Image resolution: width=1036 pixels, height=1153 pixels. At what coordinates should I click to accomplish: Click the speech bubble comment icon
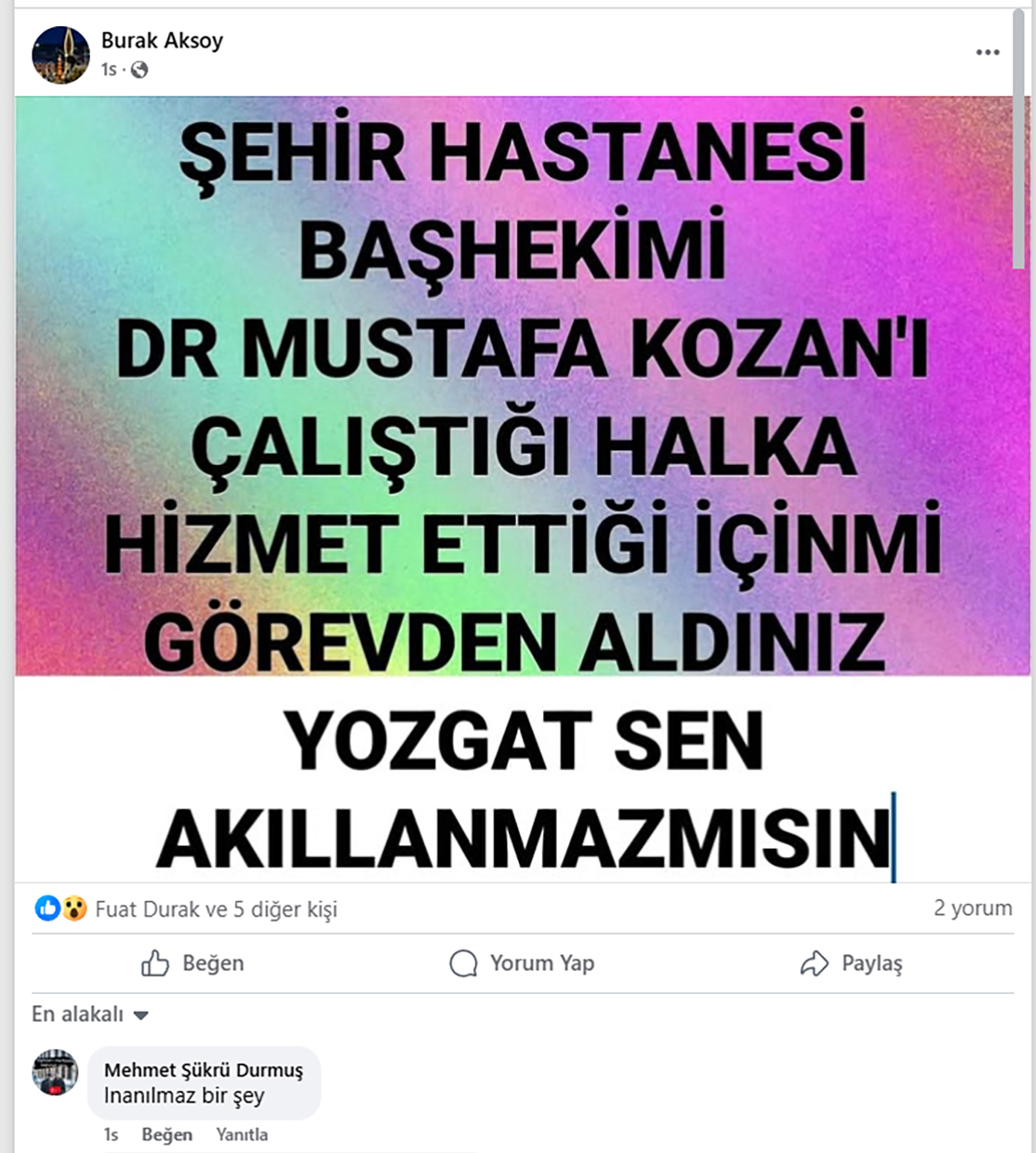coord(463,963)
